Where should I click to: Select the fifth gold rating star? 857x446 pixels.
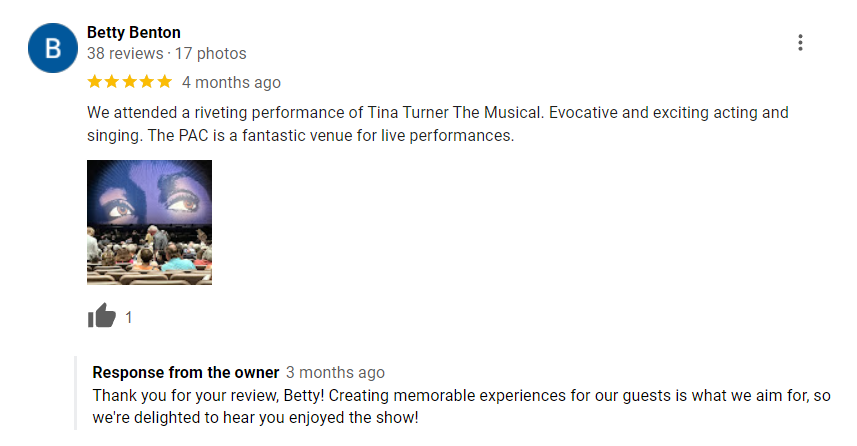165,82
